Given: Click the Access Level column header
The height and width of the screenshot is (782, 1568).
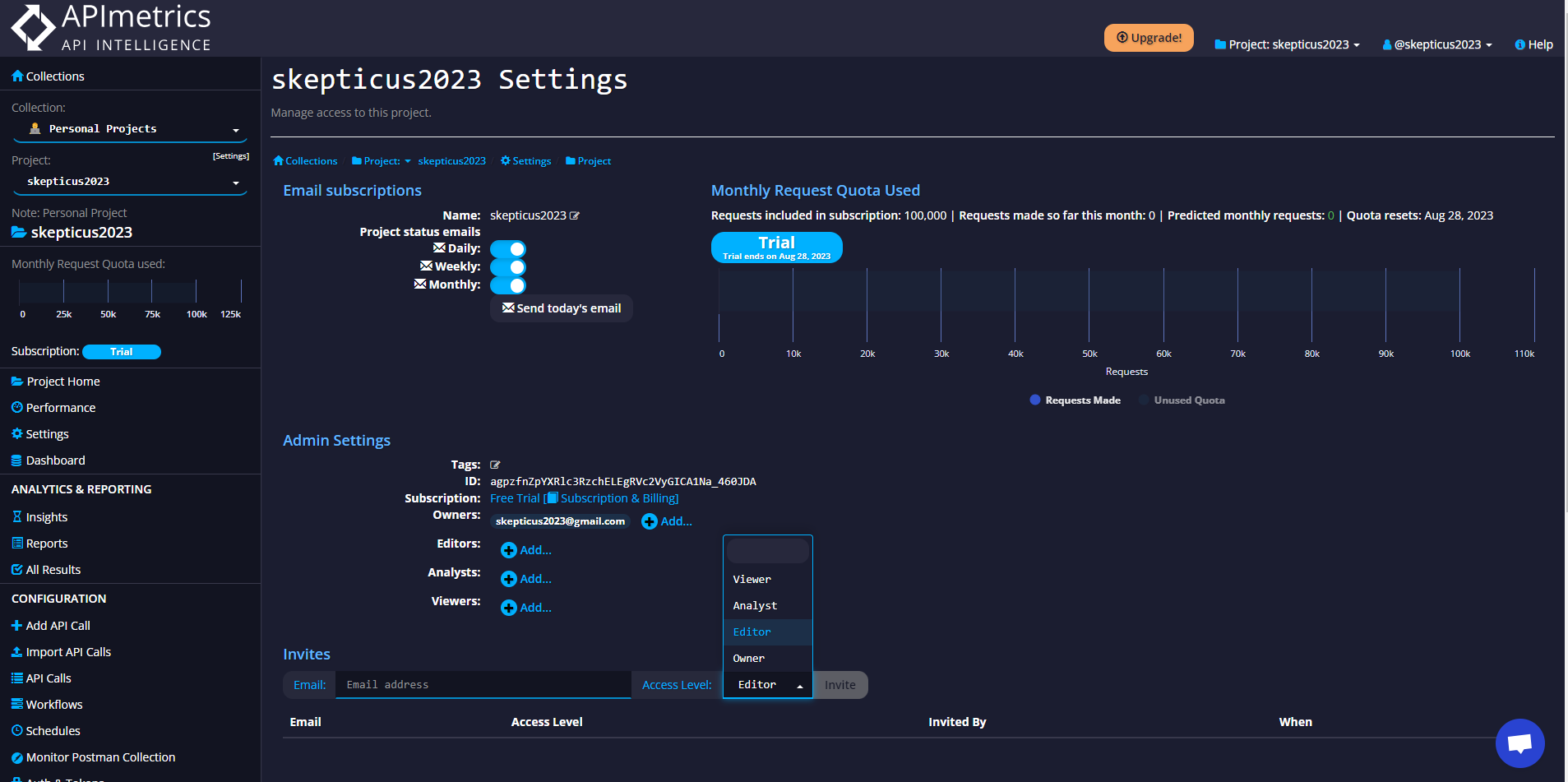Looking at the screenshot, I should 547,722.
